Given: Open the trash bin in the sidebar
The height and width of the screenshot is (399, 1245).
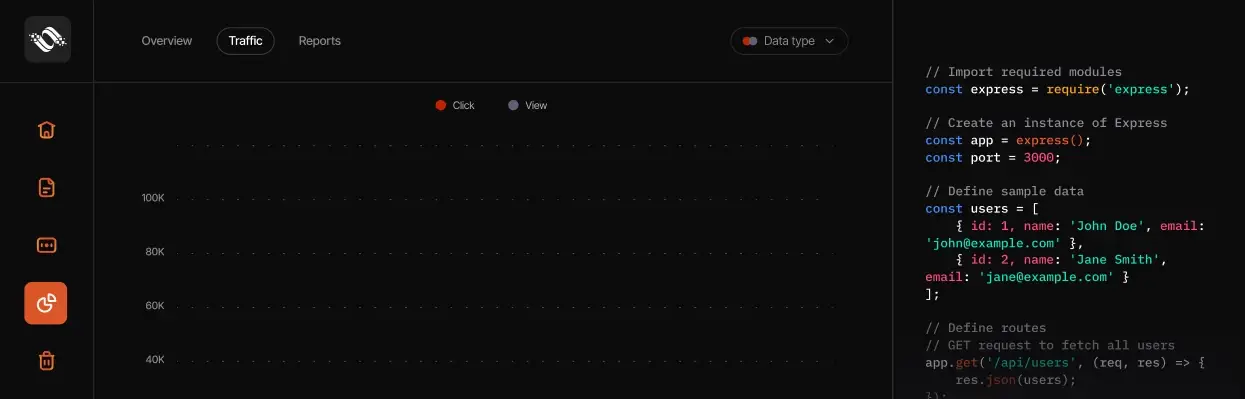Looking at the screenshot, I should pos(46,361).
